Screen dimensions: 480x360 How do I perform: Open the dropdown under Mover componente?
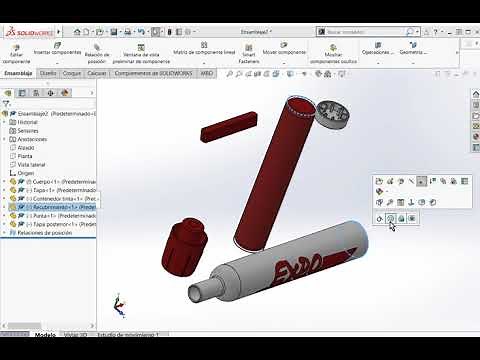pyautogui.click(x=284, y=63)
